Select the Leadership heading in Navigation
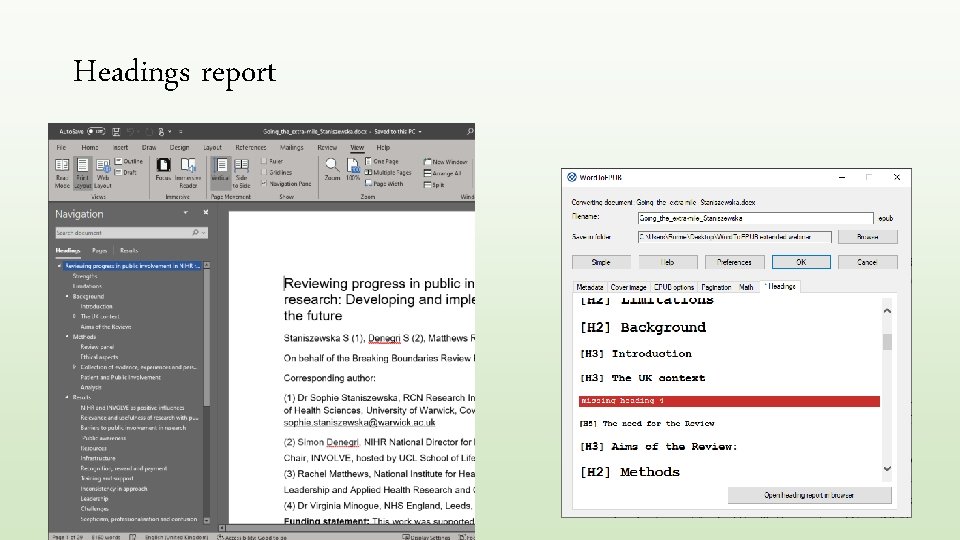This screenshot has width=960, height=540. tap(94, 498)
